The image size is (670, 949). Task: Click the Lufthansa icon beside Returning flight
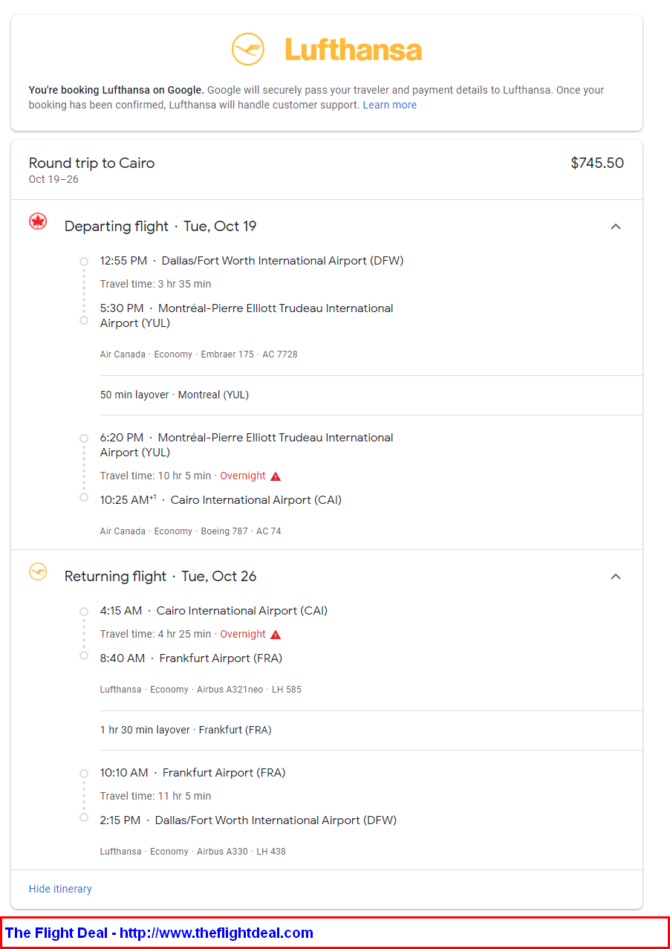38,571
